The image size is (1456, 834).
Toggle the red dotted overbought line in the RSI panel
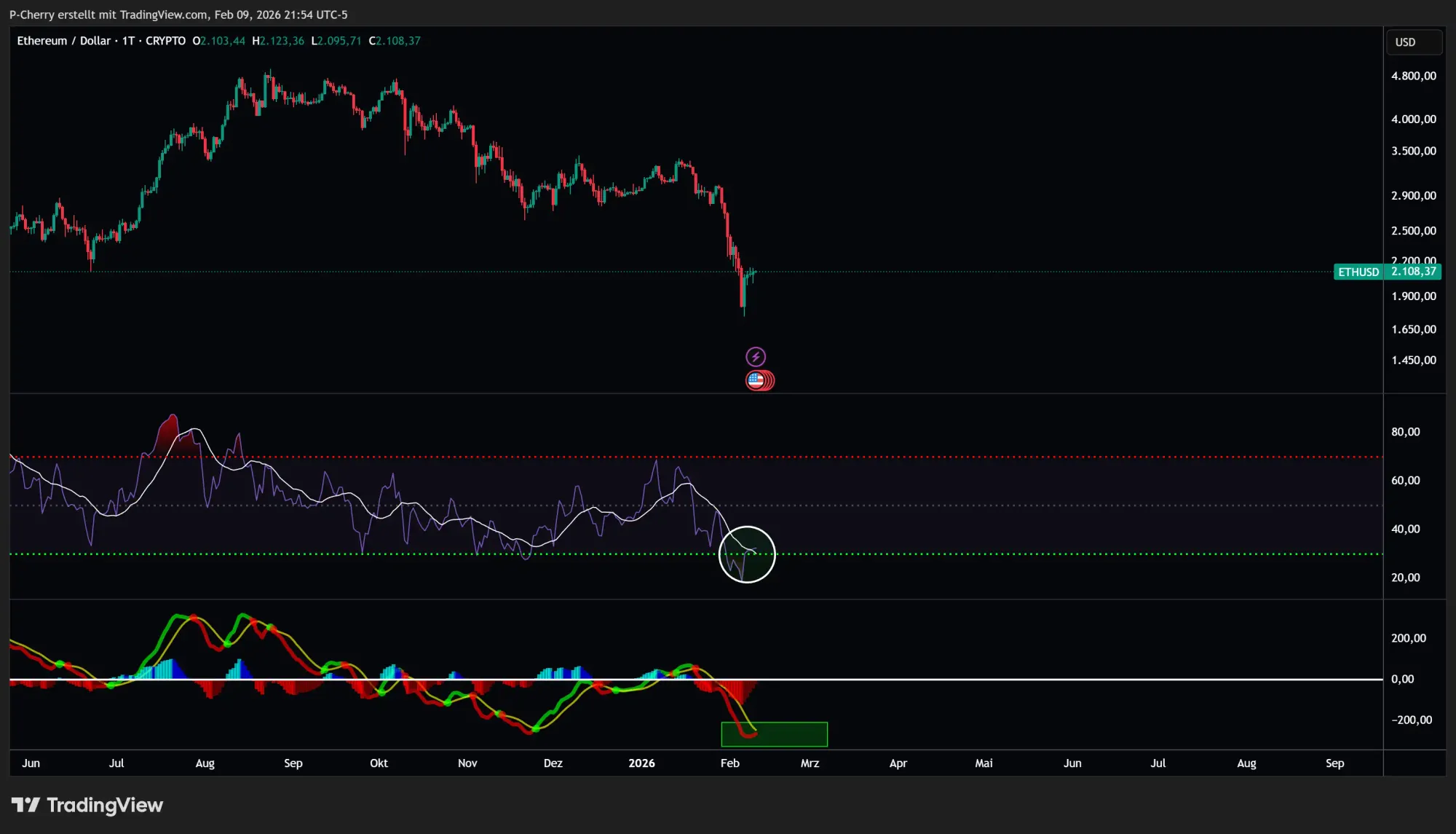[x=437, y=457]
